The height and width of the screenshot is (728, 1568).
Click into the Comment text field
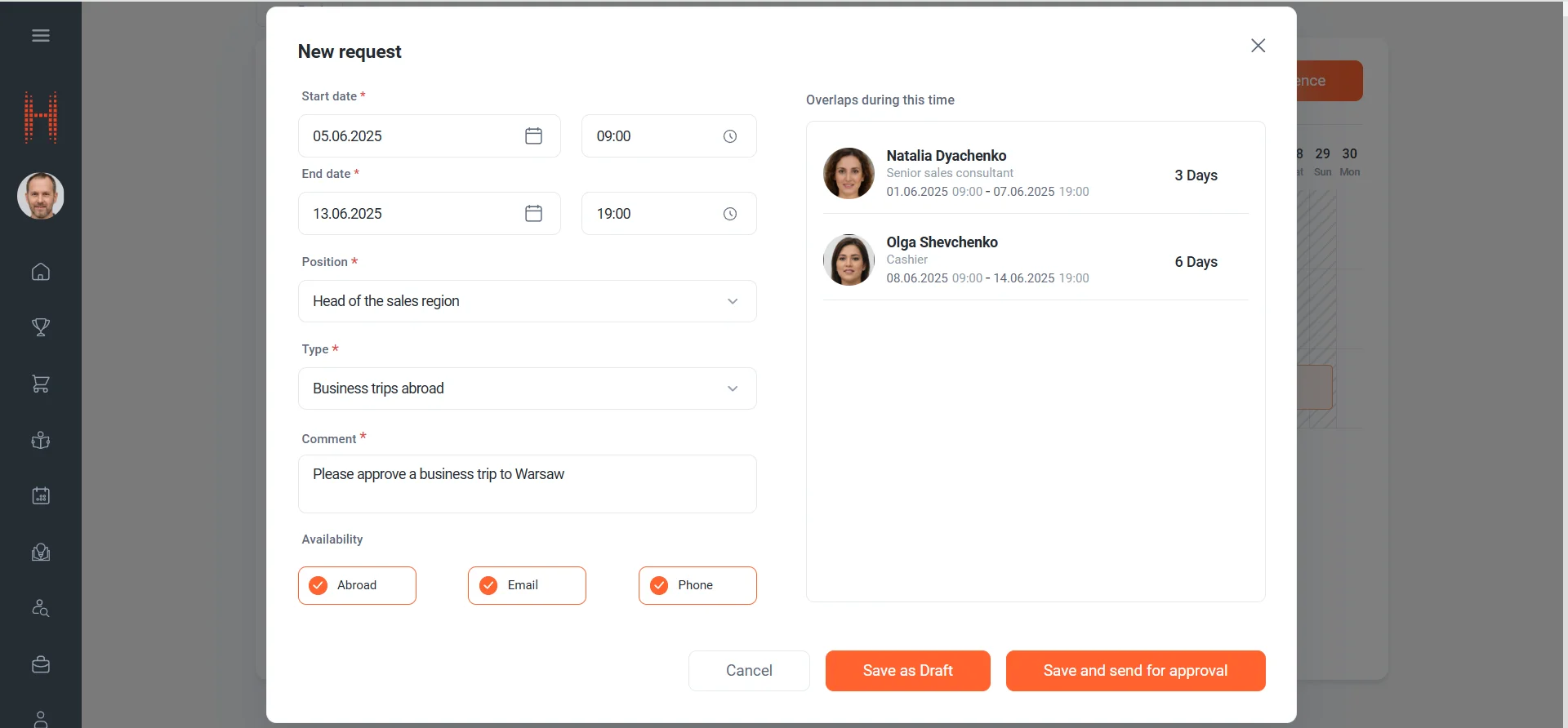(527, 484)
